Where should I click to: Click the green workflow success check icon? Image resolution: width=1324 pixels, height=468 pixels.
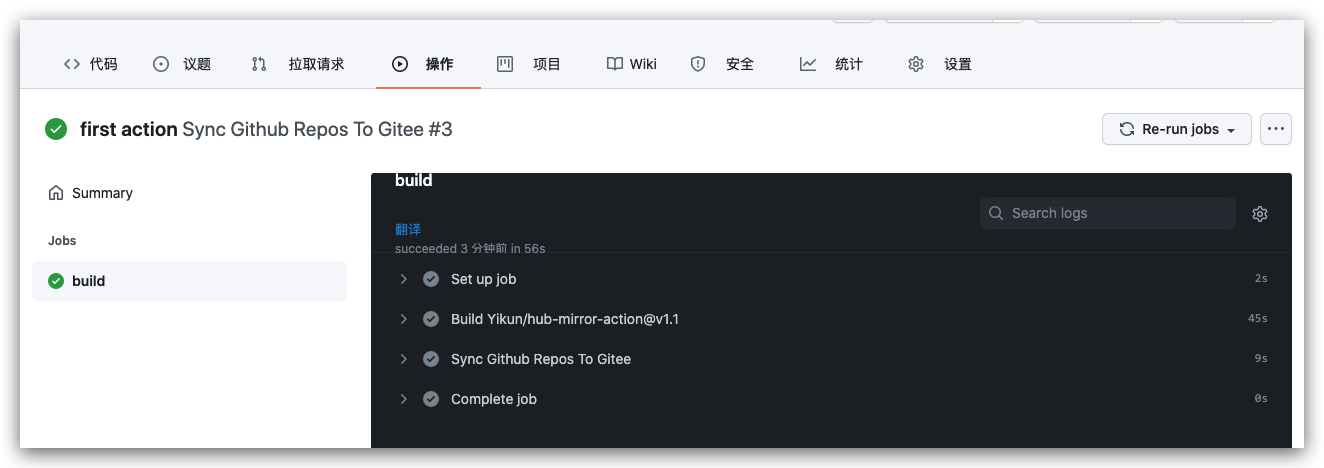56,129
